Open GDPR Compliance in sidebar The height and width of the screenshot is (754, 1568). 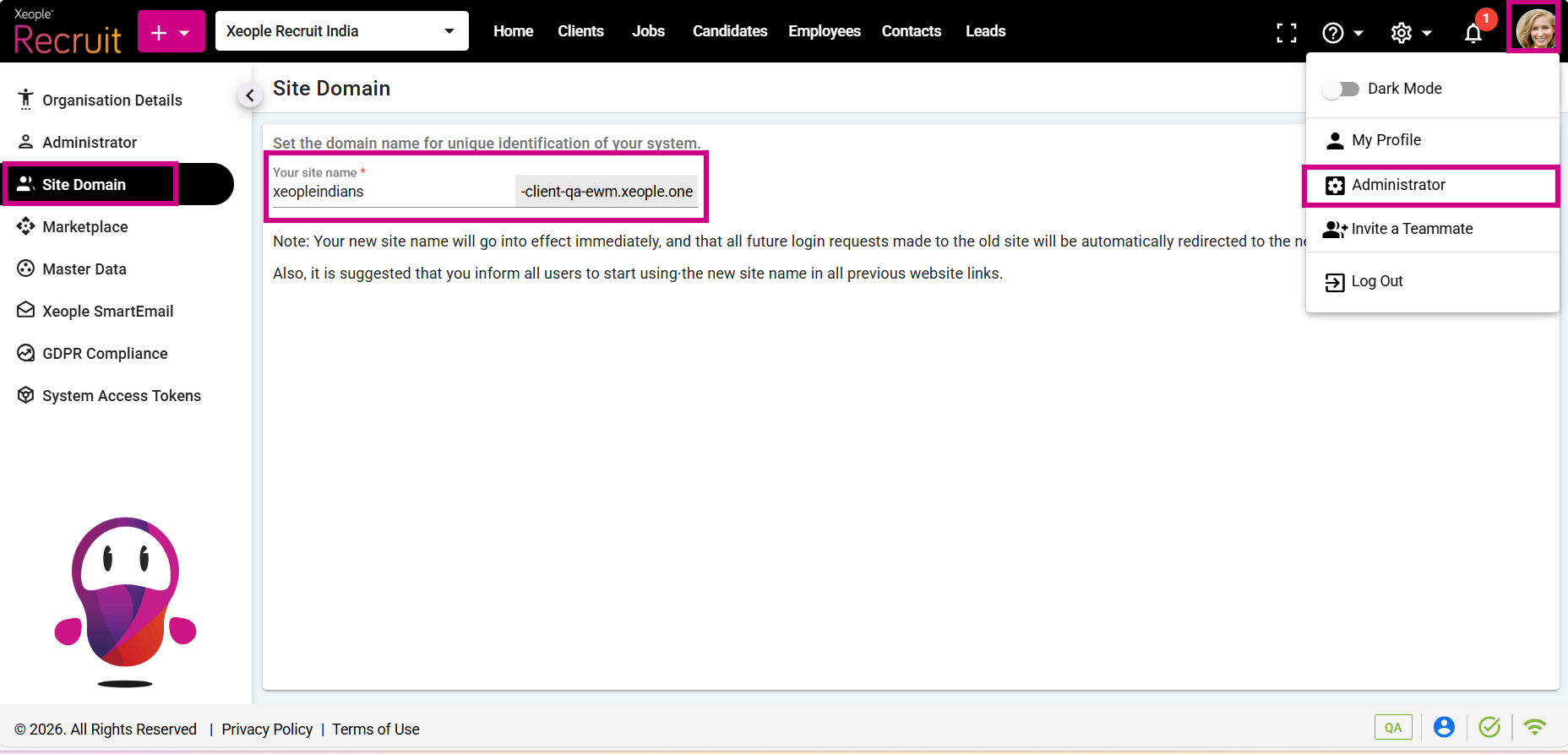click(x=105, y=354)
